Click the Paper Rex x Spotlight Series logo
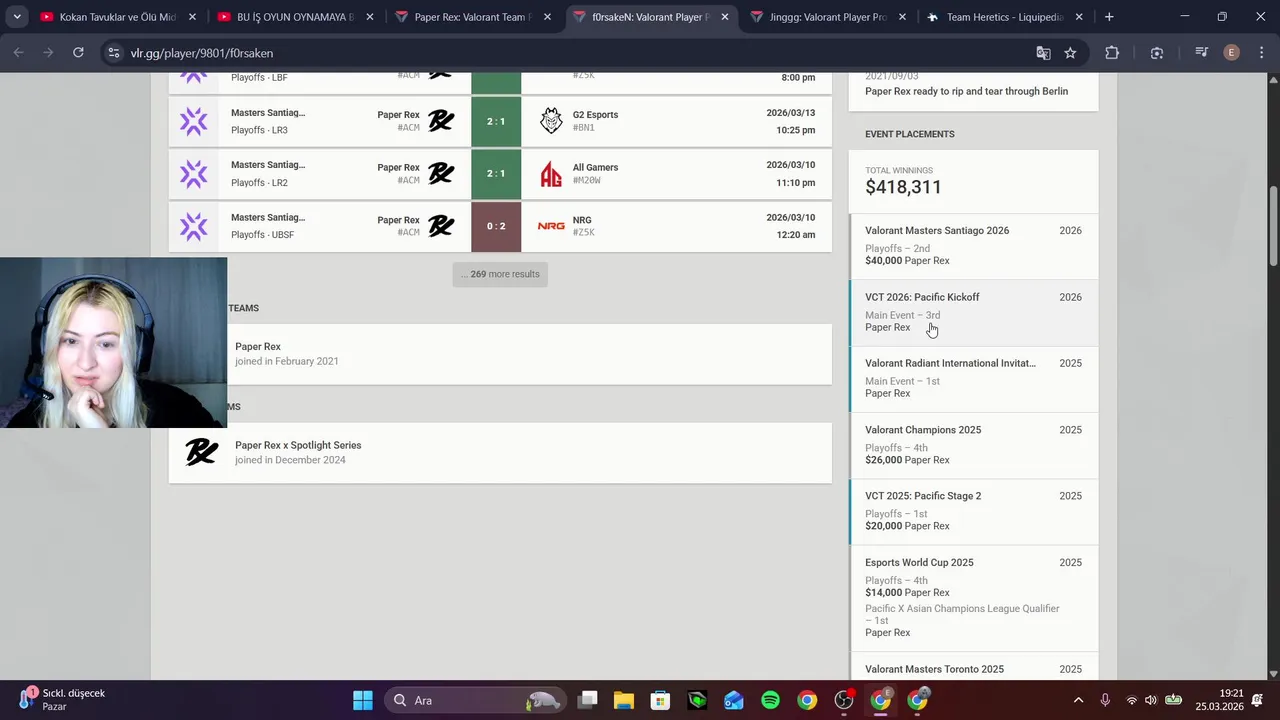Image resolution: width=1280 pixels, height=720 pixels. coord(201,452)
